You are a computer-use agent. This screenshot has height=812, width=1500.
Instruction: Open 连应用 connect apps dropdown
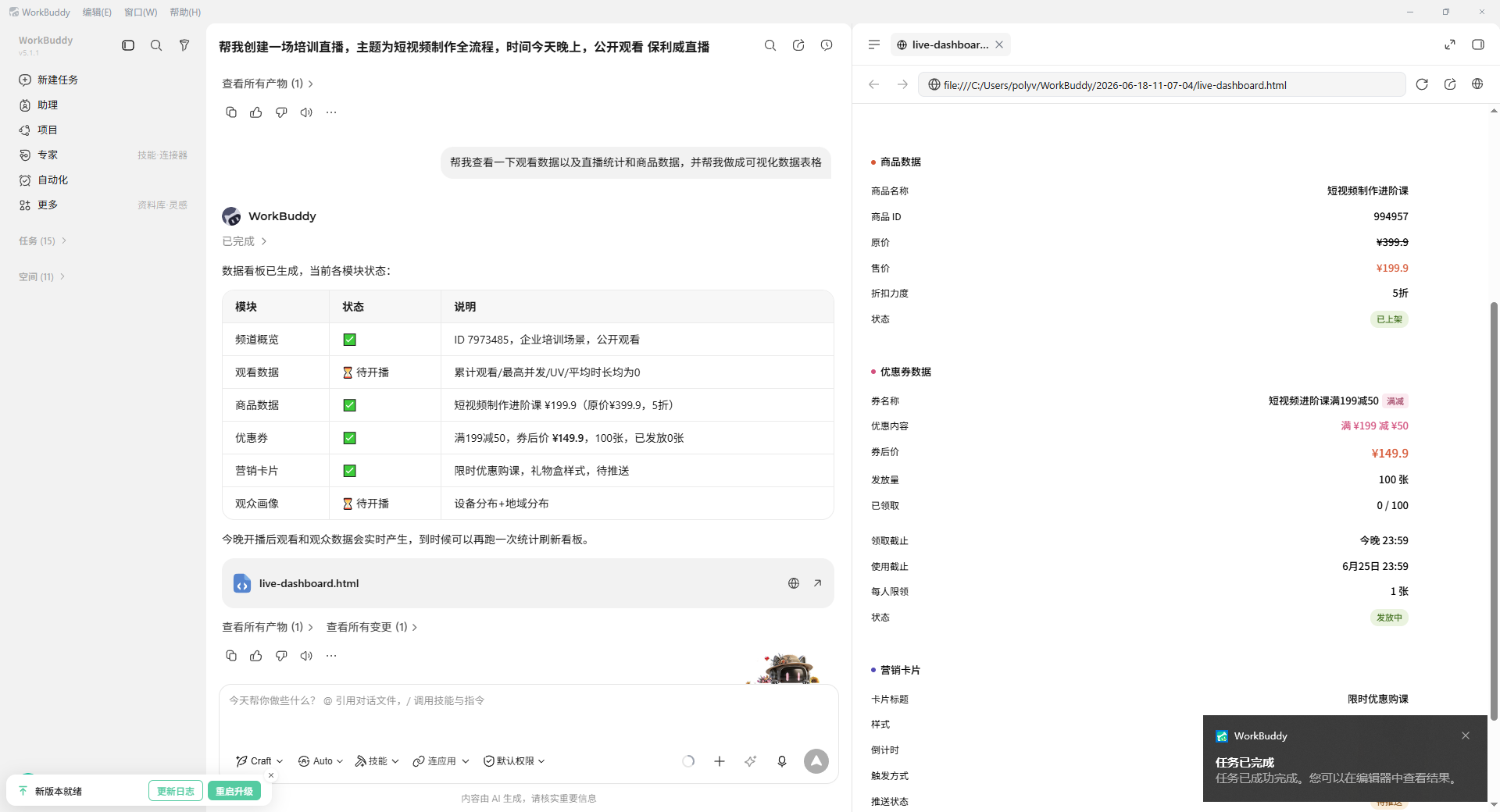click(441, 761)
